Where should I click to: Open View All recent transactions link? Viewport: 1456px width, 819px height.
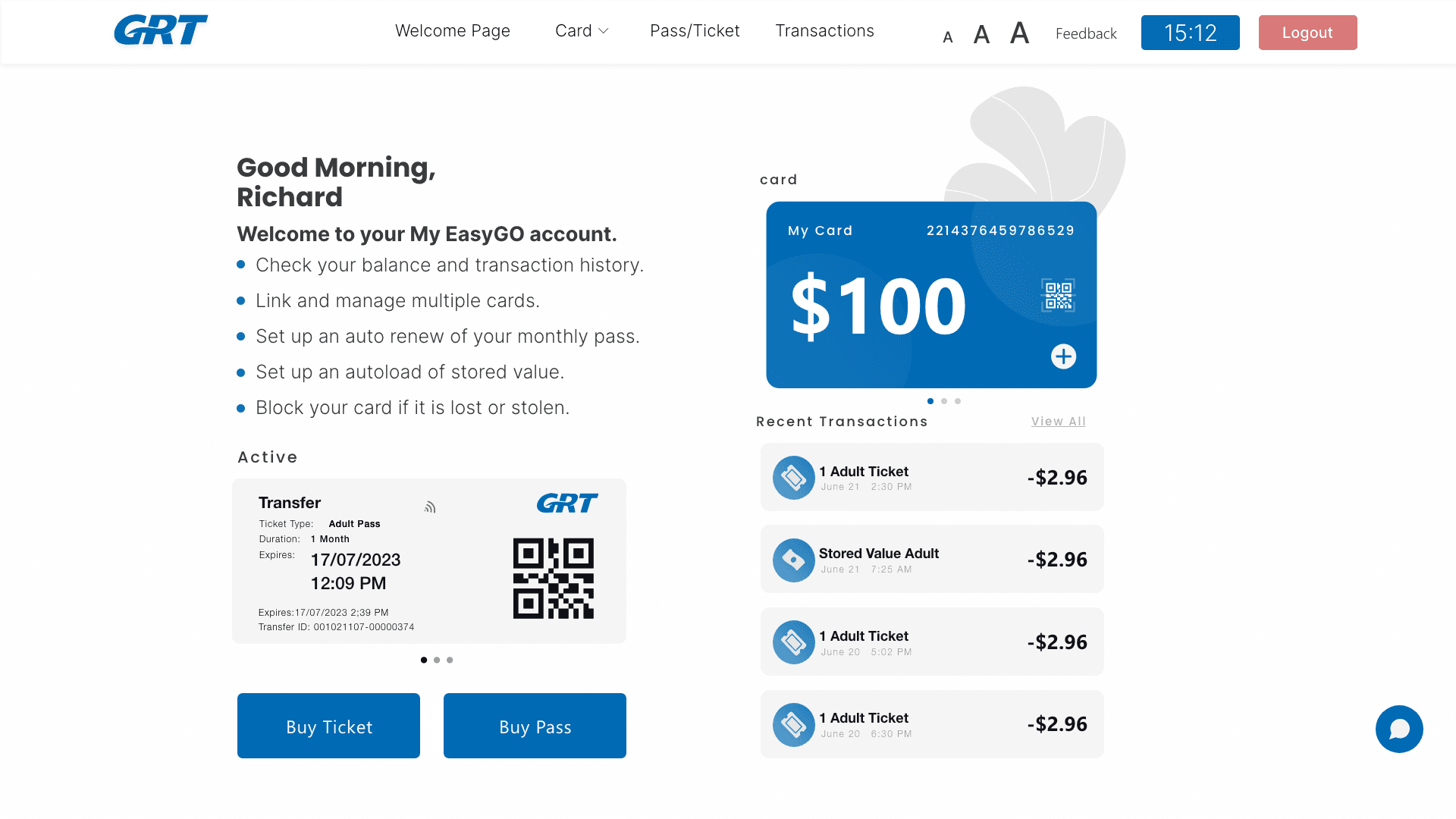coord(1059,422)
